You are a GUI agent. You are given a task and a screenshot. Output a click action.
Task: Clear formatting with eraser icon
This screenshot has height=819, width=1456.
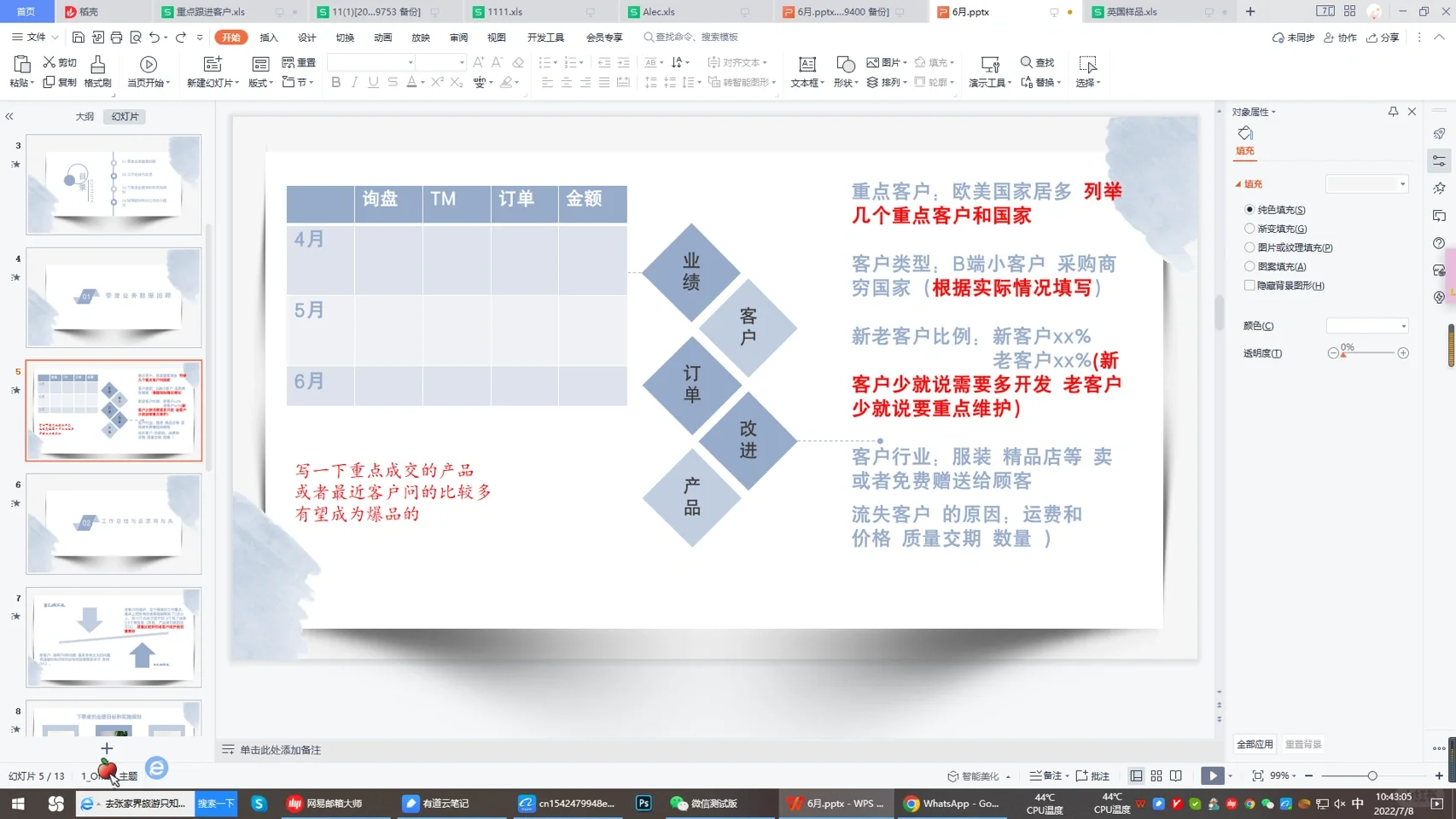(518, 62)
